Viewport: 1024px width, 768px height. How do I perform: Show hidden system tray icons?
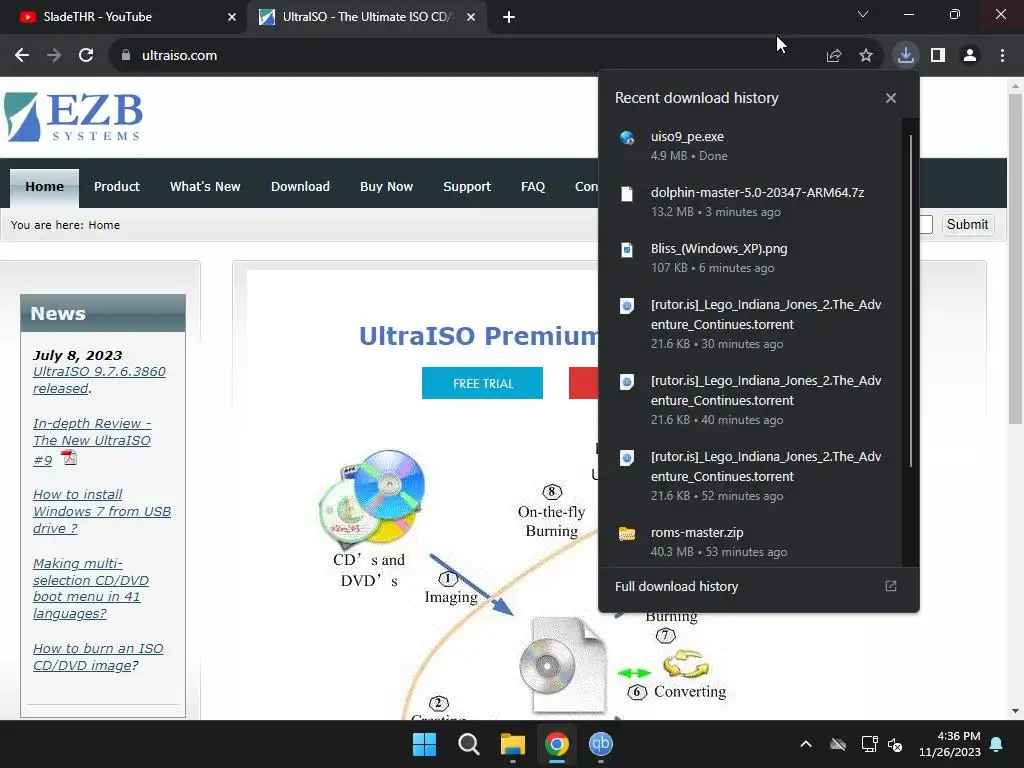[x=806, y=744]
